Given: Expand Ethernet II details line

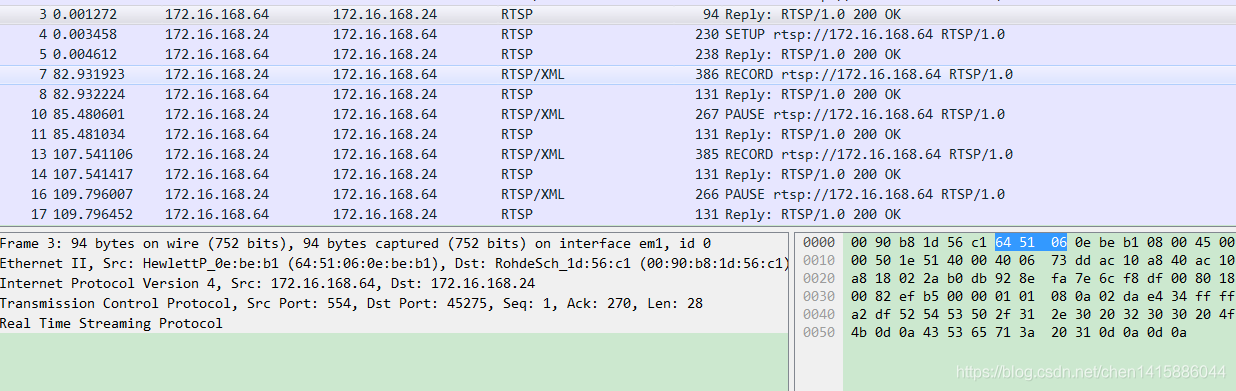Looking at the screenshot, I should coord(393,263).
